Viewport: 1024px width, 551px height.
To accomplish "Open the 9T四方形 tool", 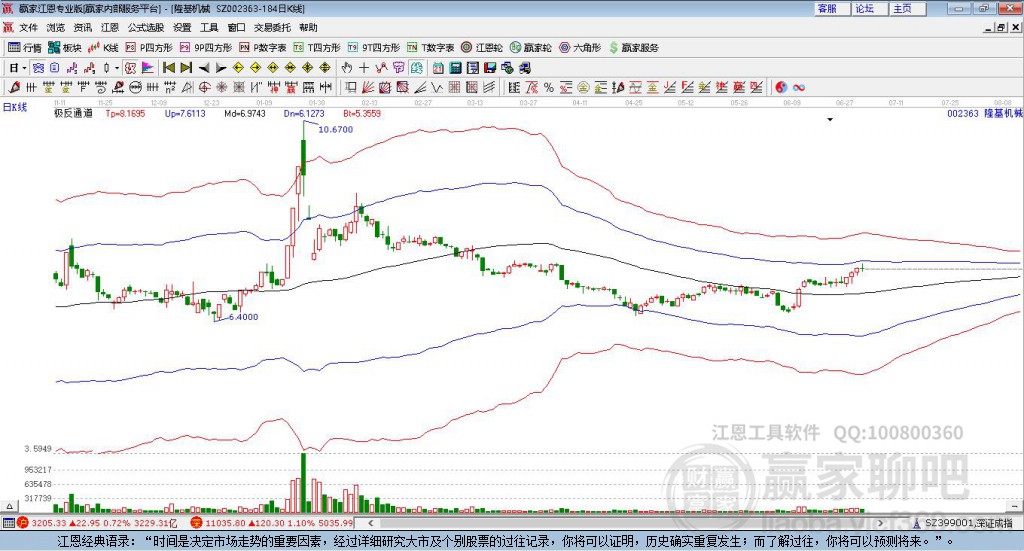I will pyautogui.click(x=374, y=48).
